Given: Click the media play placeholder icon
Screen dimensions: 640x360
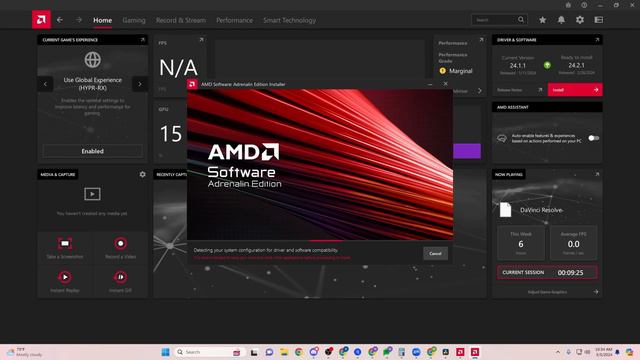Looking at the screenshot, I should pyautogui.click(x=92, y=194).
